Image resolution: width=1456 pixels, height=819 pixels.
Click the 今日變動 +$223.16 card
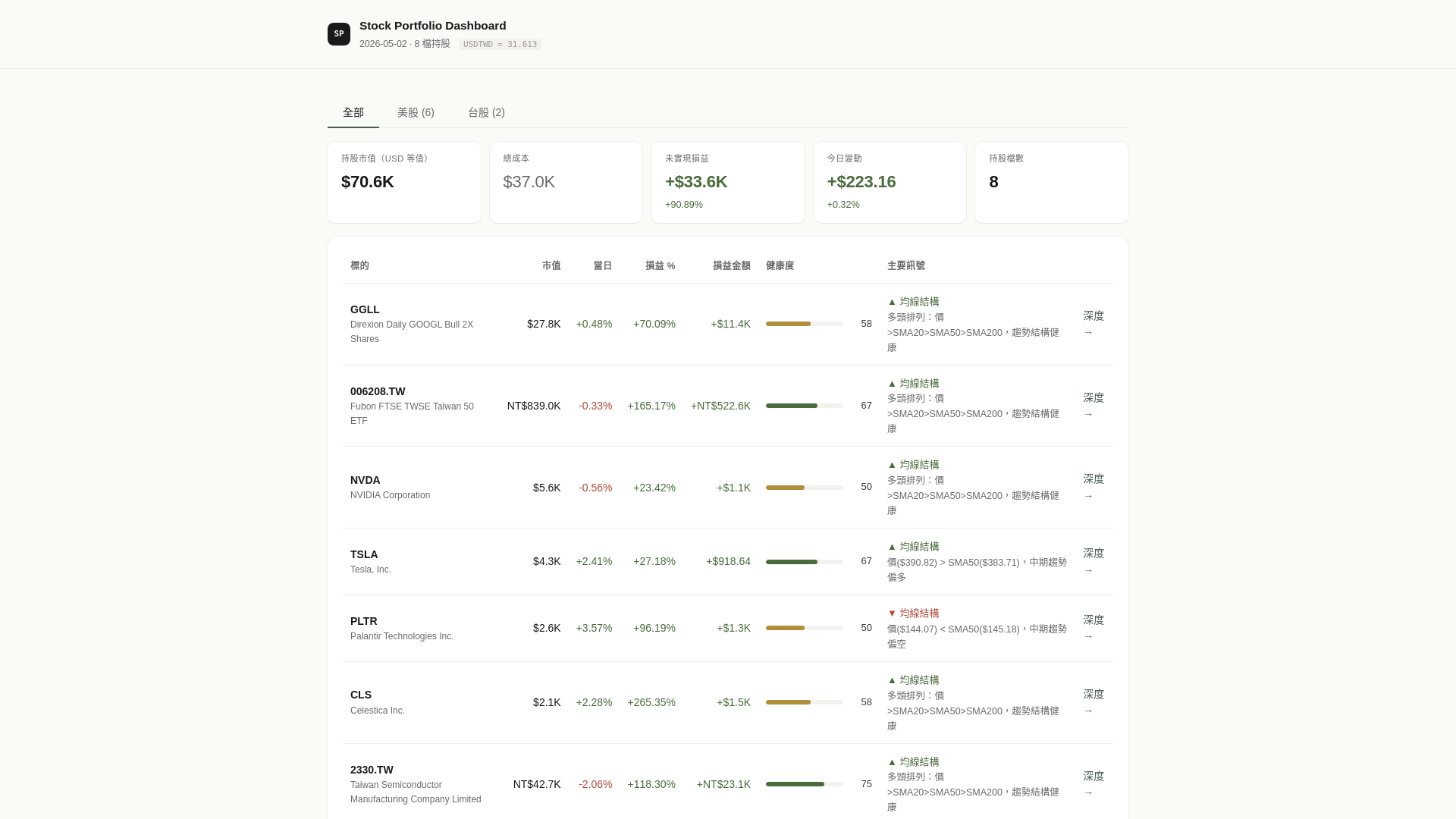pos(890,182)
